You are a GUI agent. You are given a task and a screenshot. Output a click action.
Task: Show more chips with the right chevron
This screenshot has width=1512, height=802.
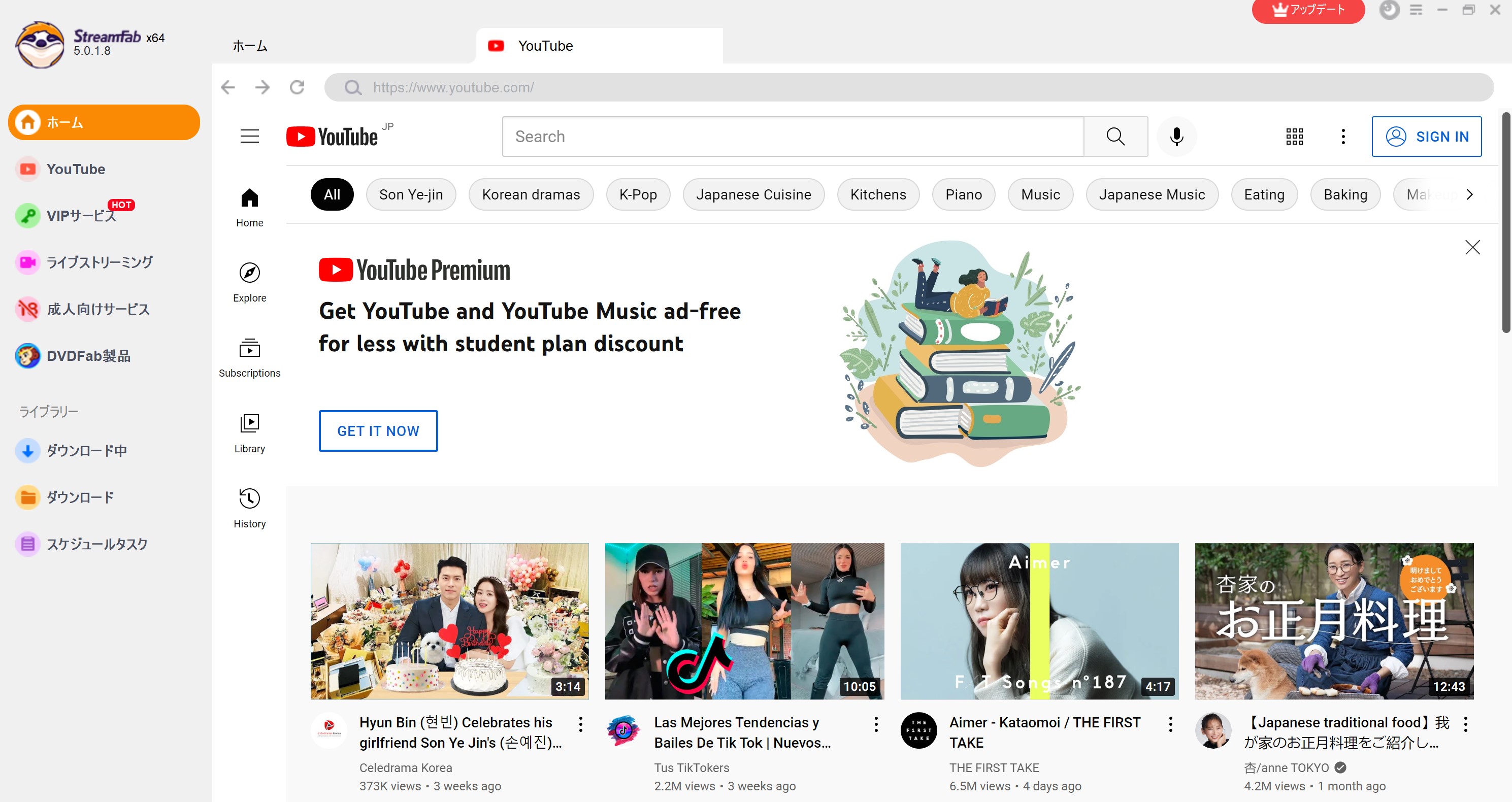click(1470, 194)
